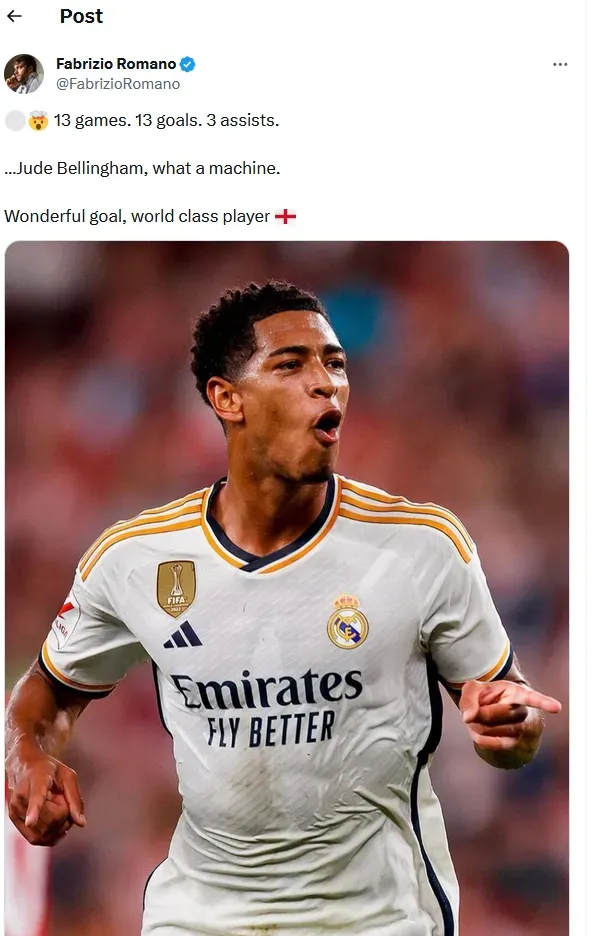Click the adidas logo on the jersey
The image size is (595, 936).
click(183, 635)
